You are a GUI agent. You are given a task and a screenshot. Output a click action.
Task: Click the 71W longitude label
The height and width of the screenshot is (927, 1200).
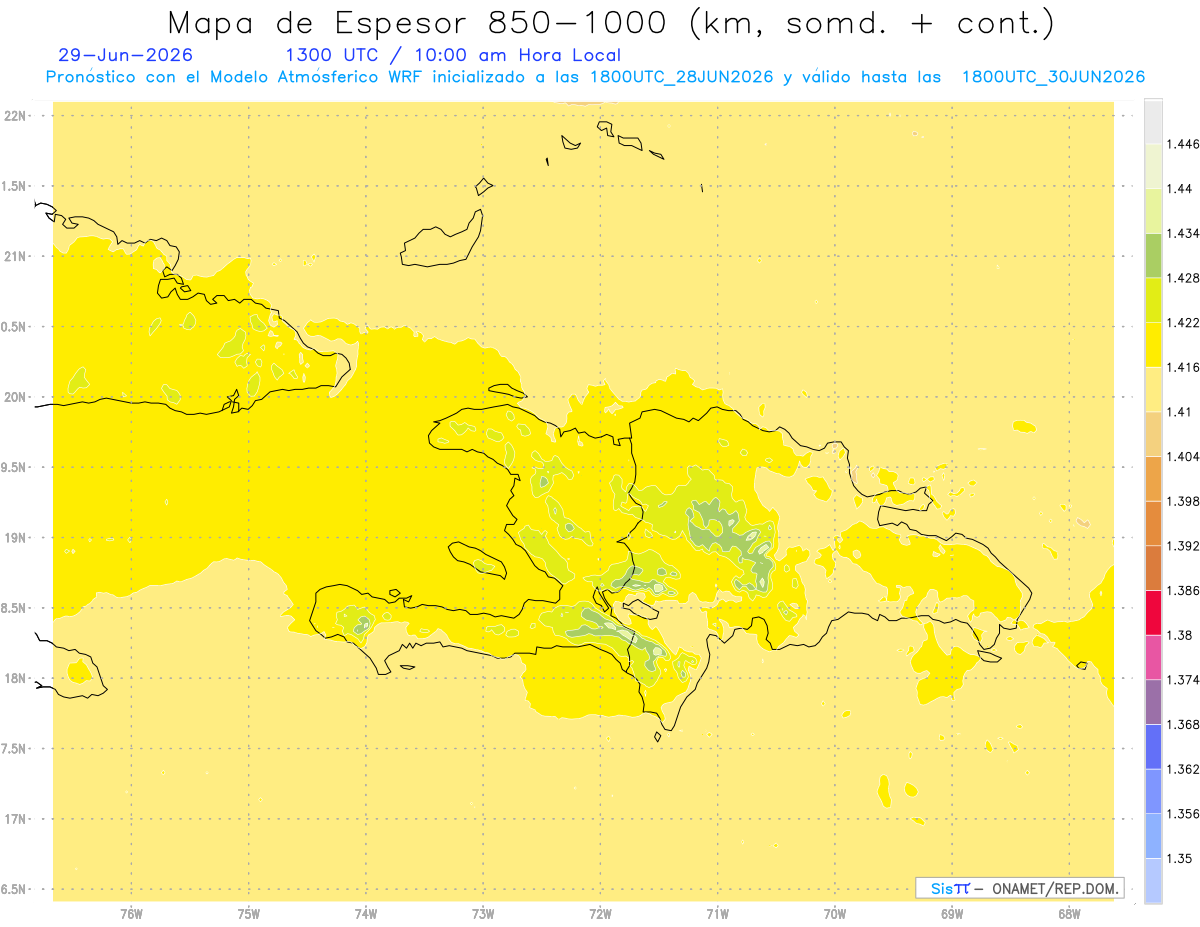click(717, 914)
